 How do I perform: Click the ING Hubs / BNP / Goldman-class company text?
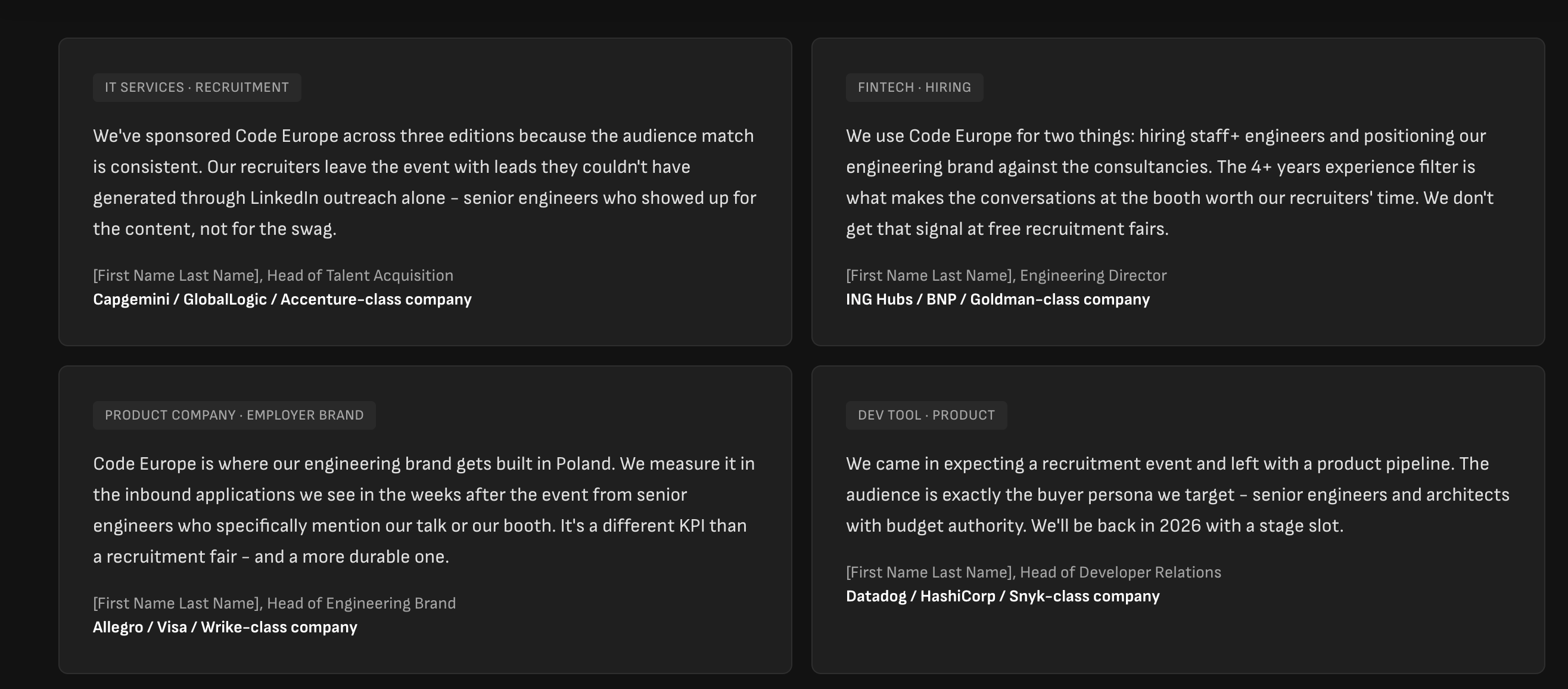coord(998,299)
